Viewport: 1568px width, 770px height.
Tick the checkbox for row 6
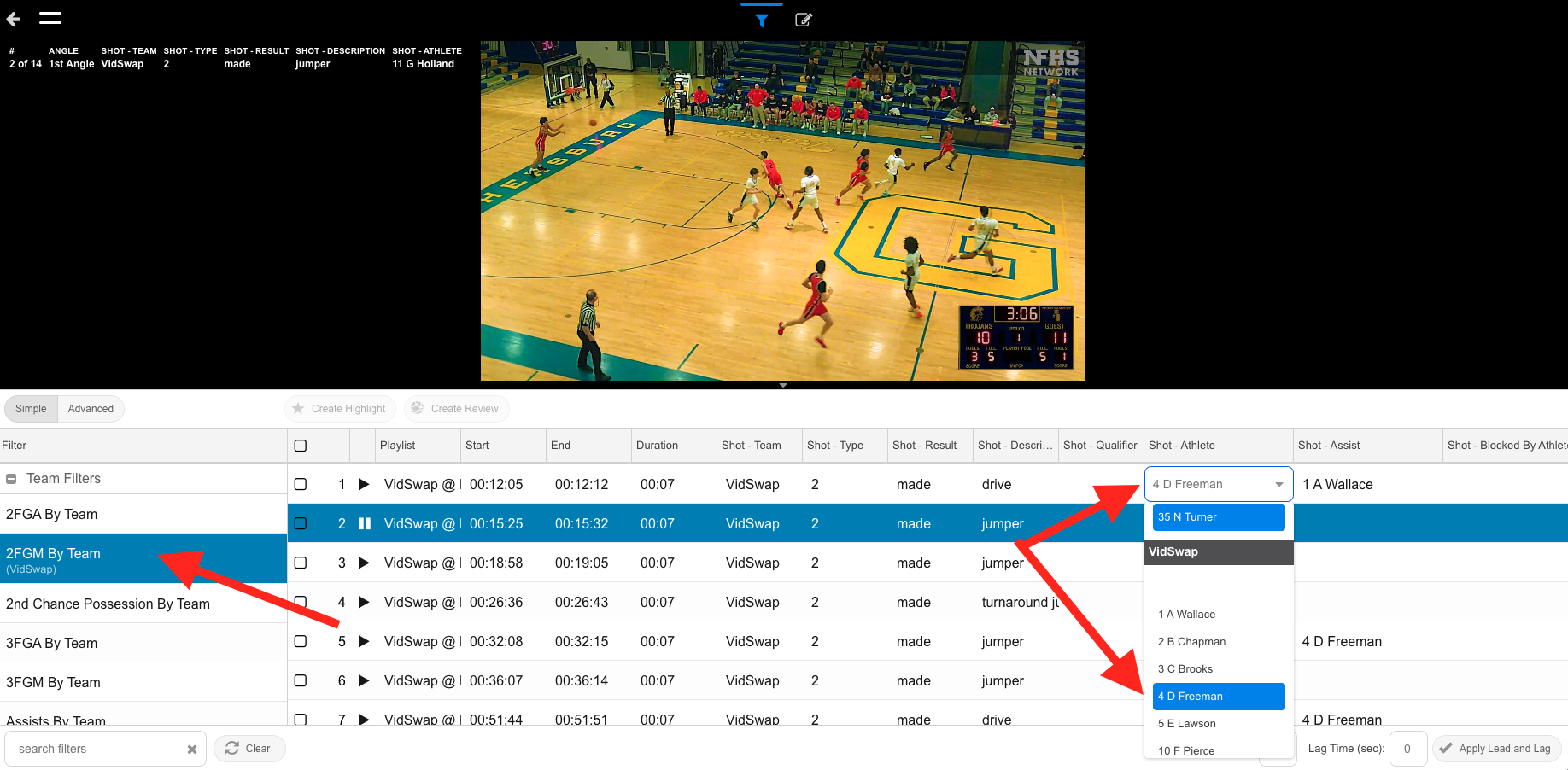pyautogui.click(x=301, y=681)
